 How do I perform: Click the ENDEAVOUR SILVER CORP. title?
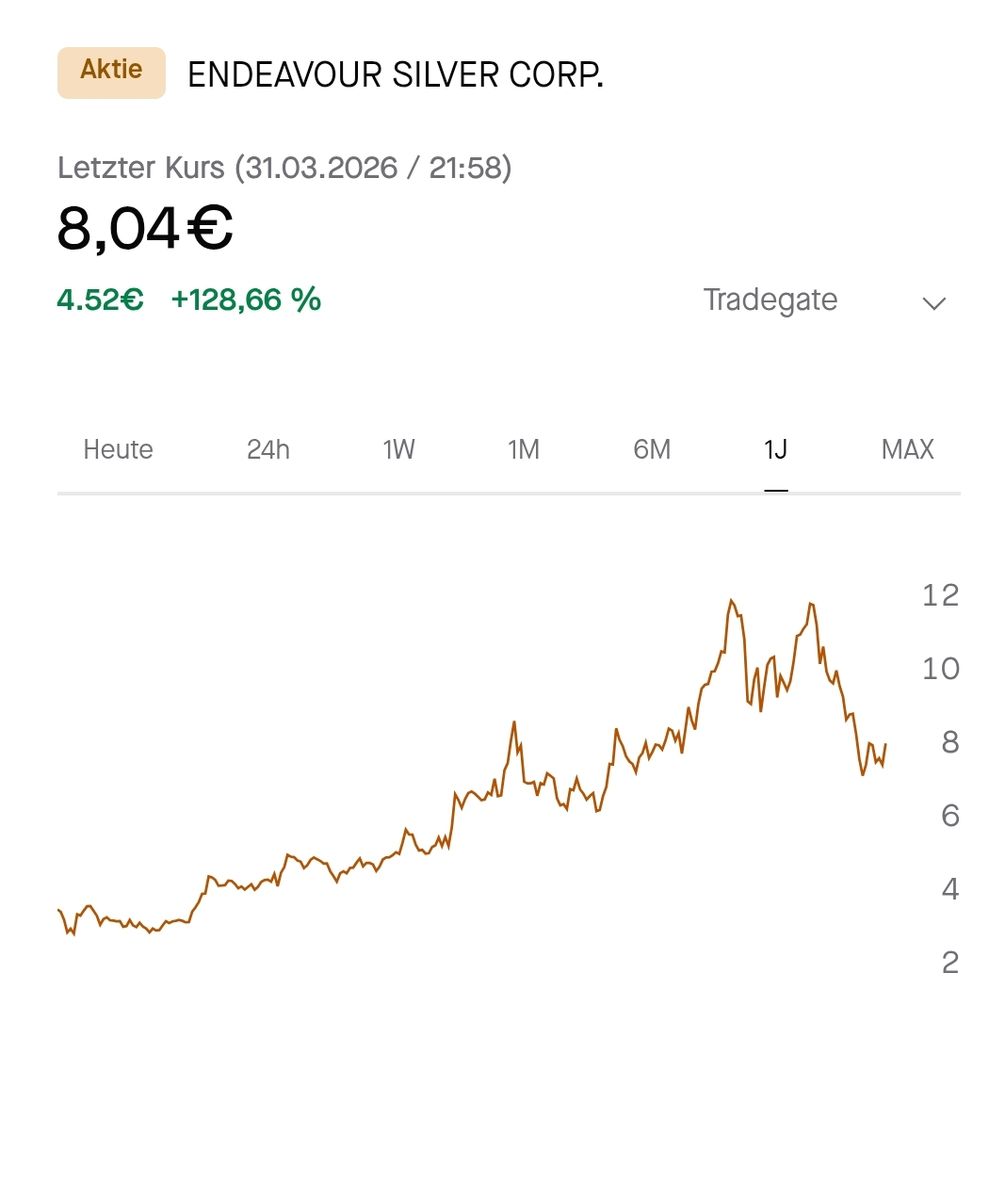[395, 75]
